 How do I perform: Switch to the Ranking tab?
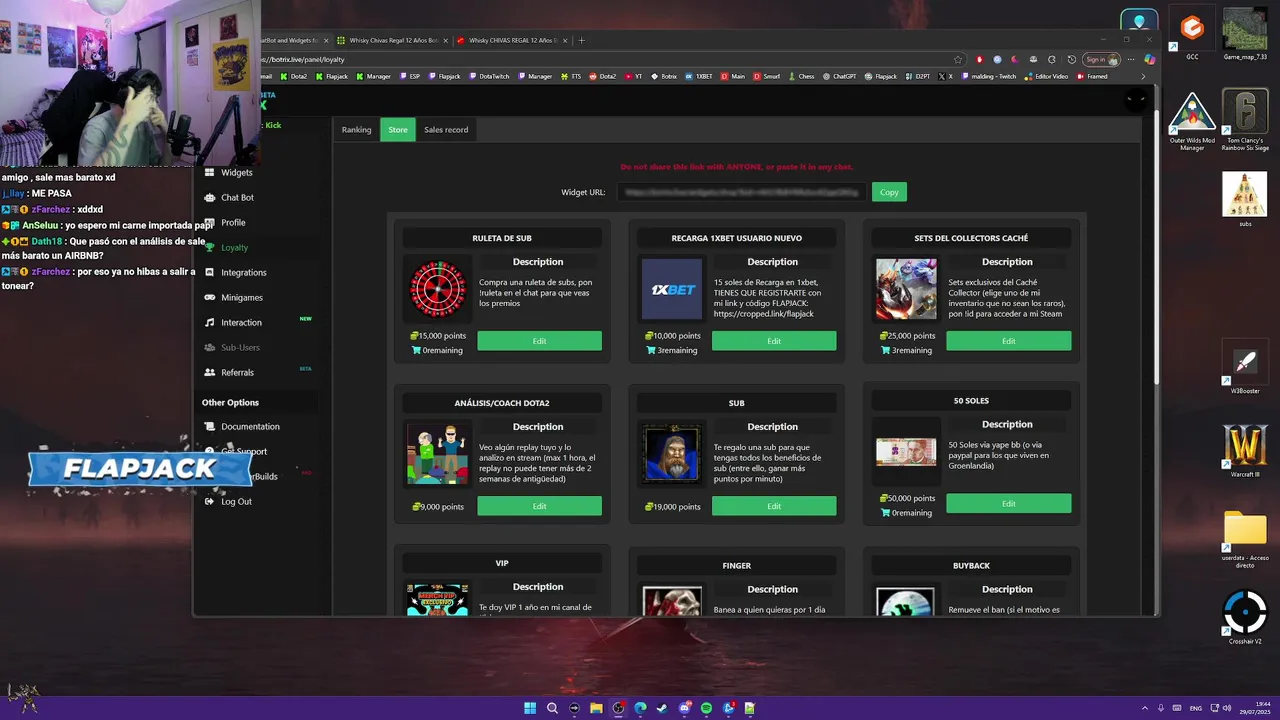pos(356,130)
